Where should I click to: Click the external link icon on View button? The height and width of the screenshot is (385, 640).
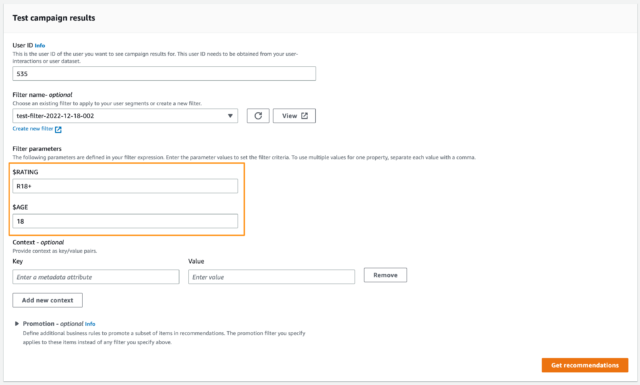304,116
